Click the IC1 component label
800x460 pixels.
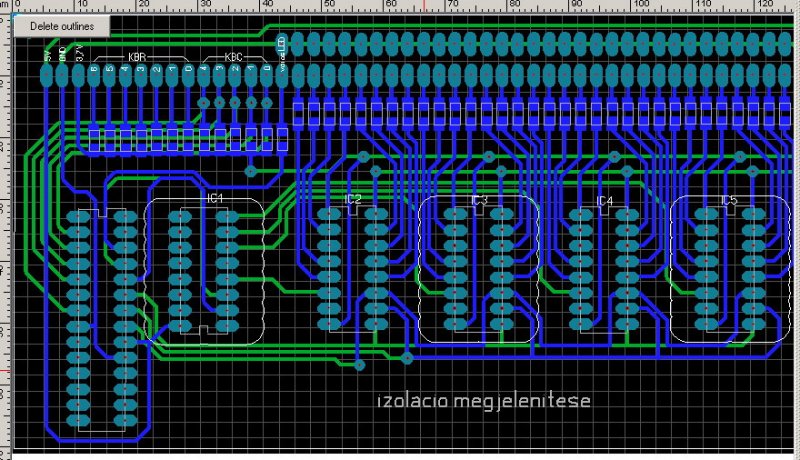click(x=215, y=198)
